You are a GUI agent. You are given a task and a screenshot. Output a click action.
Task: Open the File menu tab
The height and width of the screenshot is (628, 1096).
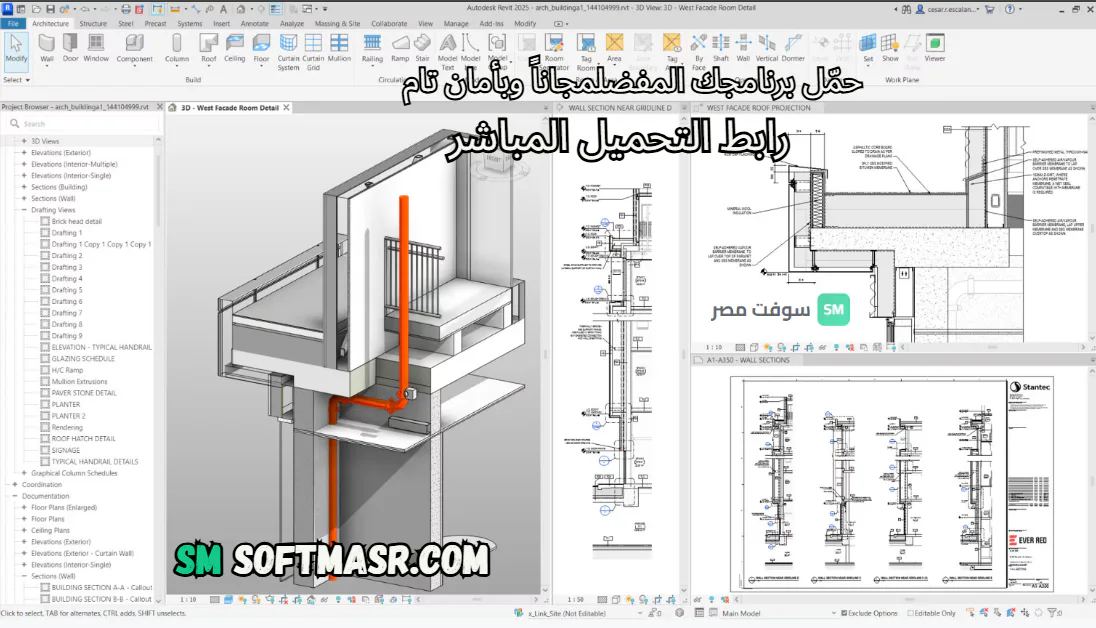(x=13, y=23)
